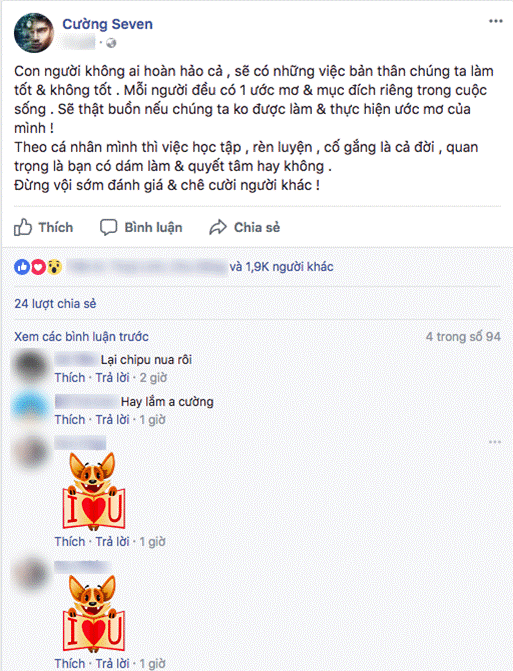Screen dimensions: 513x671
Task: Click the public globe privacy icon
Action: (x=111, y=43)
